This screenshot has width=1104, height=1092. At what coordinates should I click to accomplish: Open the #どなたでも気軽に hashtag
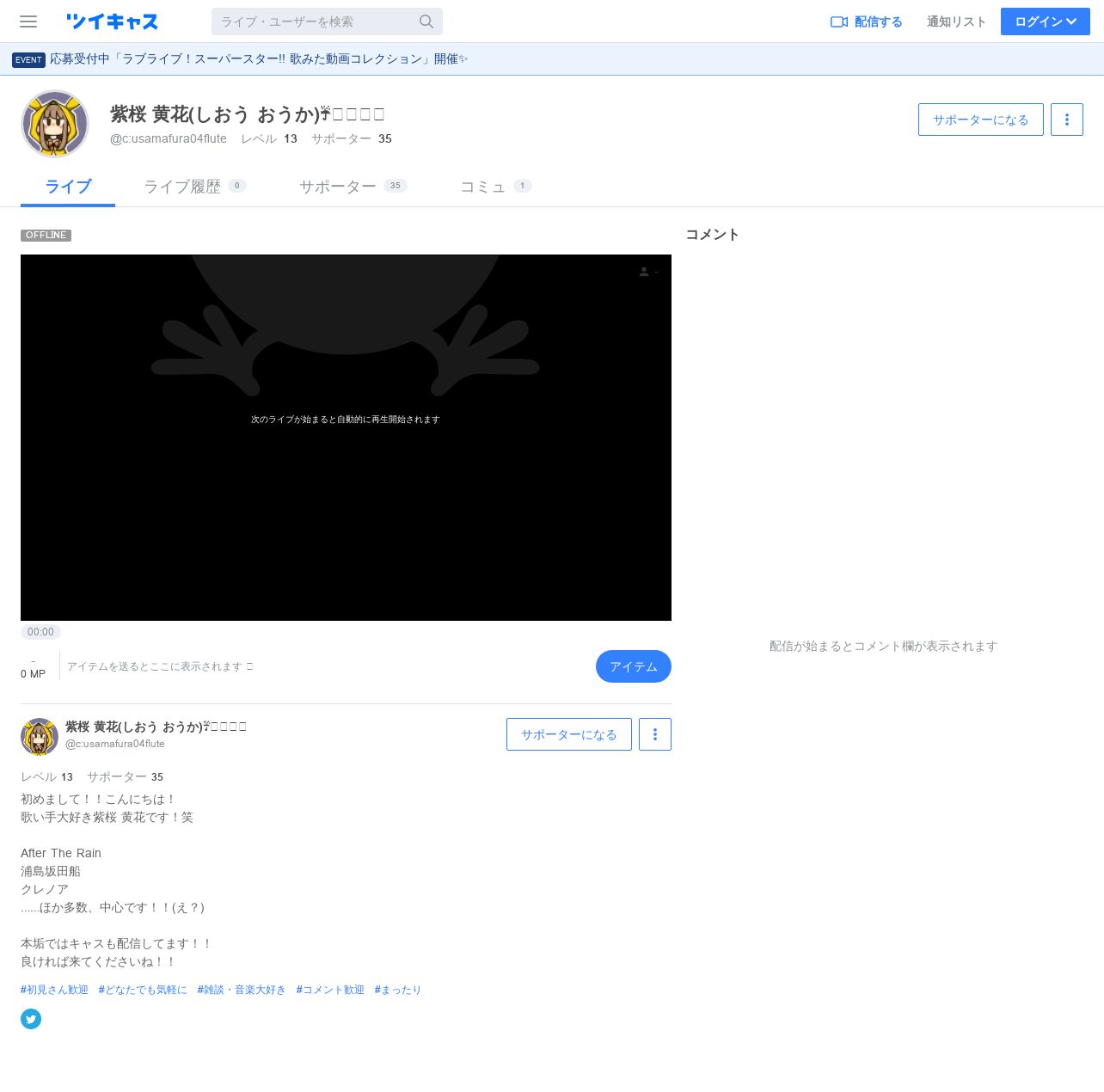143,990
